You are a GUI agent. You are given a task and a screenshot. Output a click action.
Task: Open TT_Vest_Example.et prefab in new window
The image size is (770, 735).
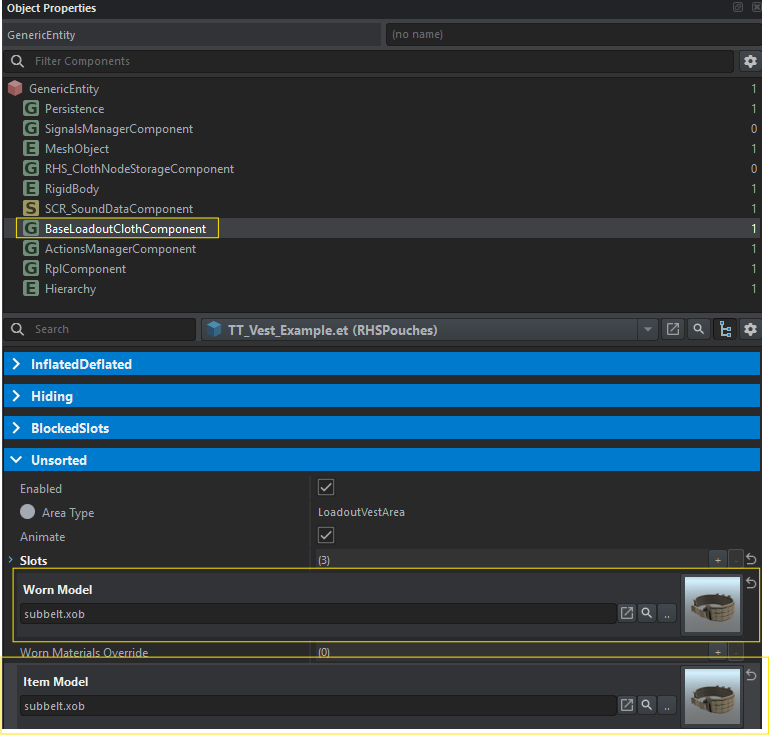pos(673,329)
